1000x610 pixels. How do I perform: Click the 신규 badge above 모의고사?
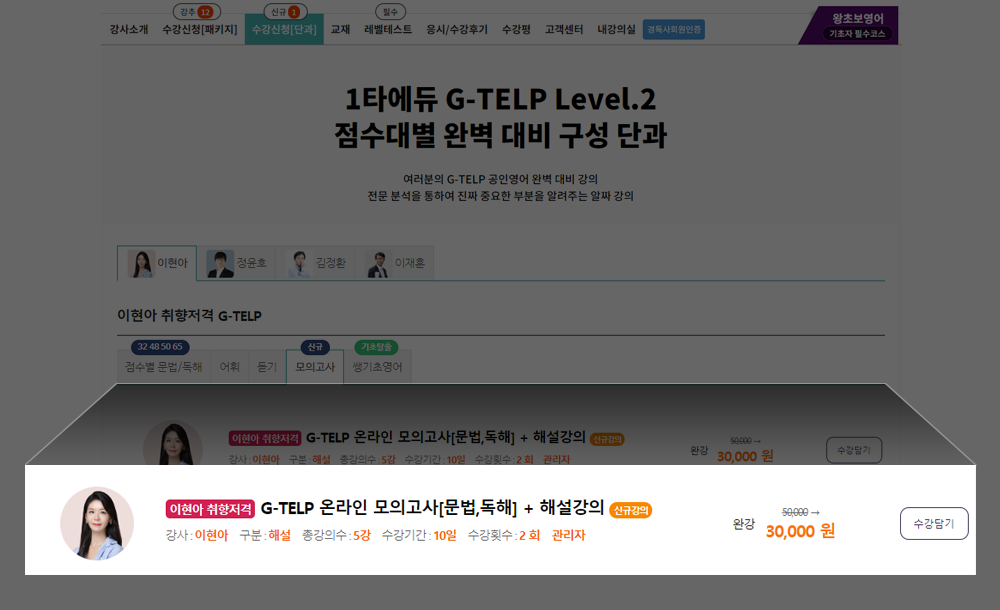pyautogui.click(x=315, y=346)
